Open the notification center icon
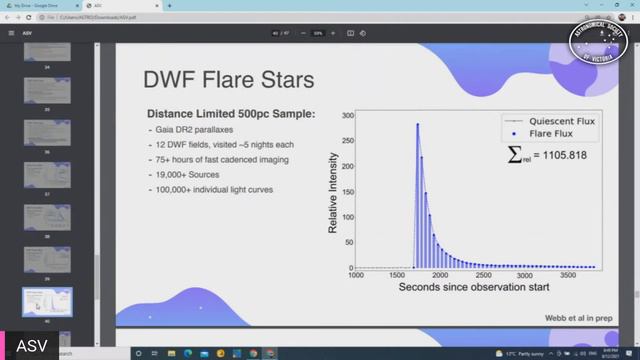The width and height of the screenshot is (640, 360). tap(629, 353)
